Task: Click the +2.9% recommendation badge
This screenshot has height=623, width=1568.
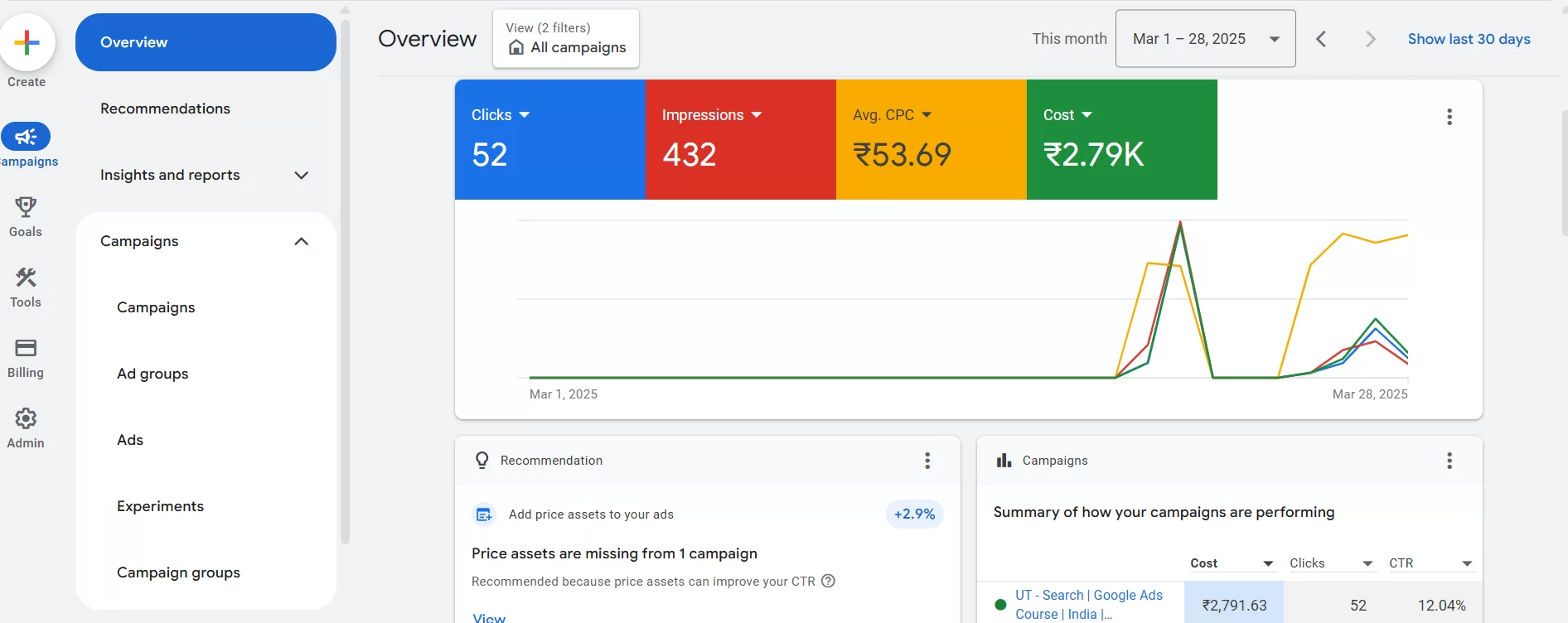Action: 914,514
